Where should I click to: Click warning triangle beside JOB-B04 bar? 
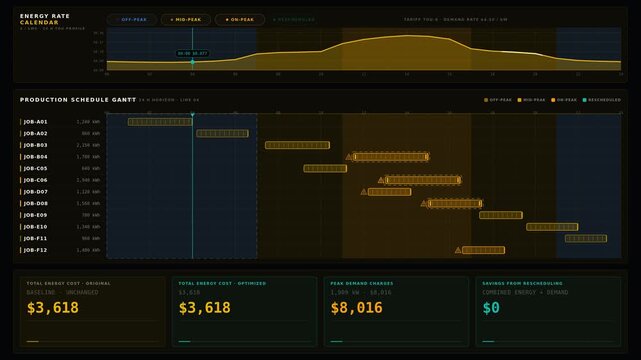click(x=349, y=157)
